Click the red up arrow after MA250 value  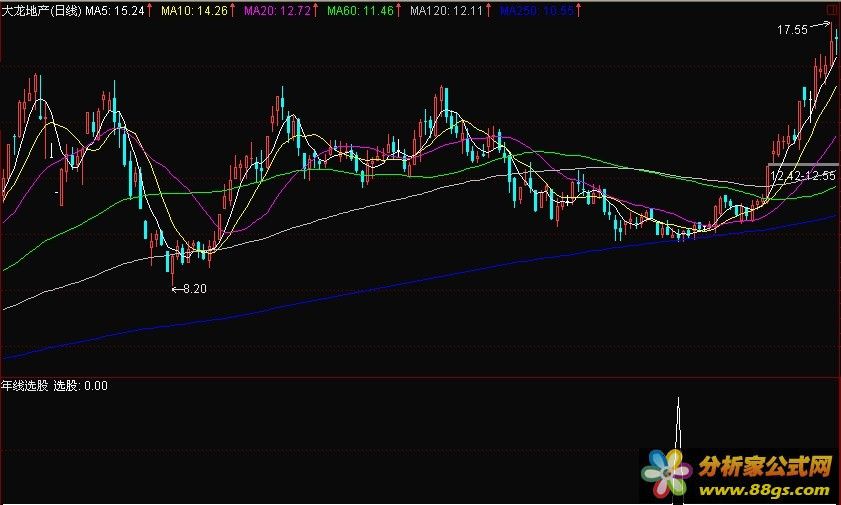pyautogui.click(x=579, y=10)
